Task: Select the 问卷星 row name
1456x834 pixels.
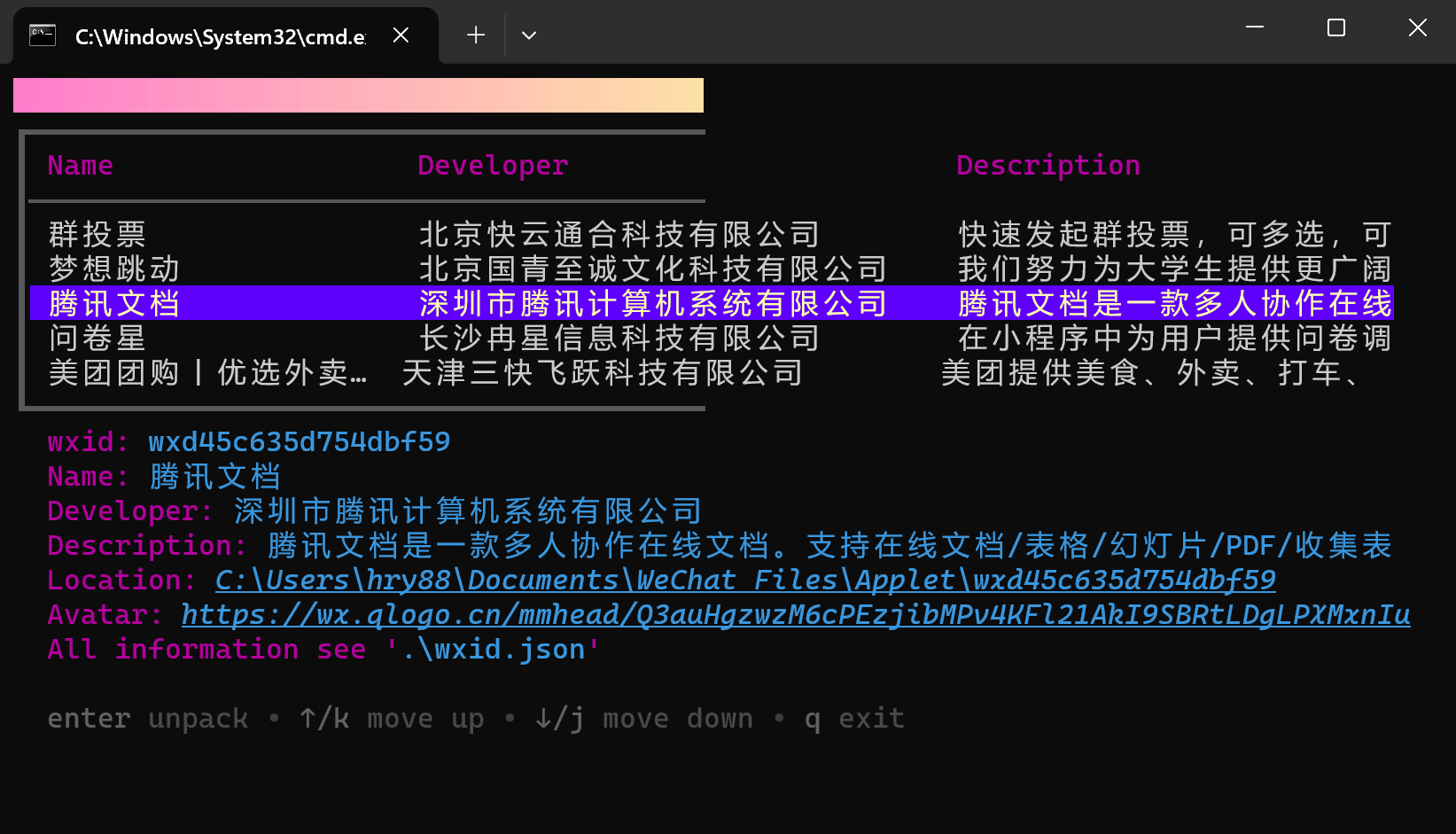Action: click(97, 339)
